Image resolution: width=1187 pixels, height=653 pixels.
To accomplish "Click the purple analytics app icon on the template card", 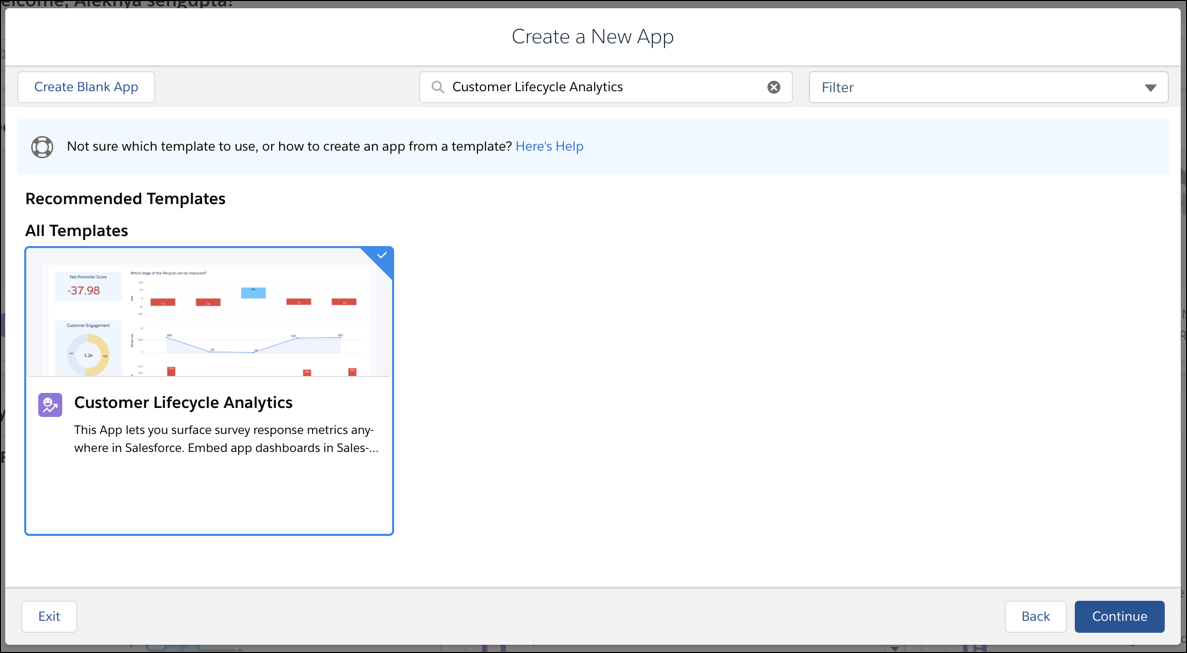I will (x=49, y=405).
